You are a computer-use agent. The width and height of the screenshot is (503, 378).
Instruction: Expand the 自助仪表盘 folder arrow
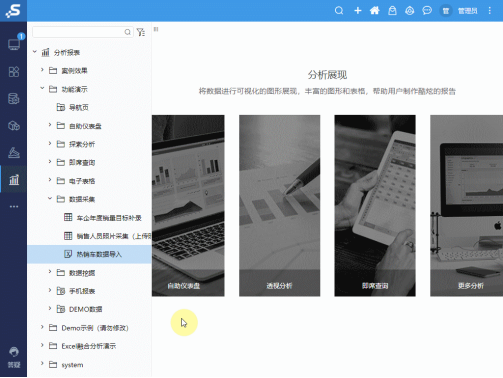tap(50, 125)
